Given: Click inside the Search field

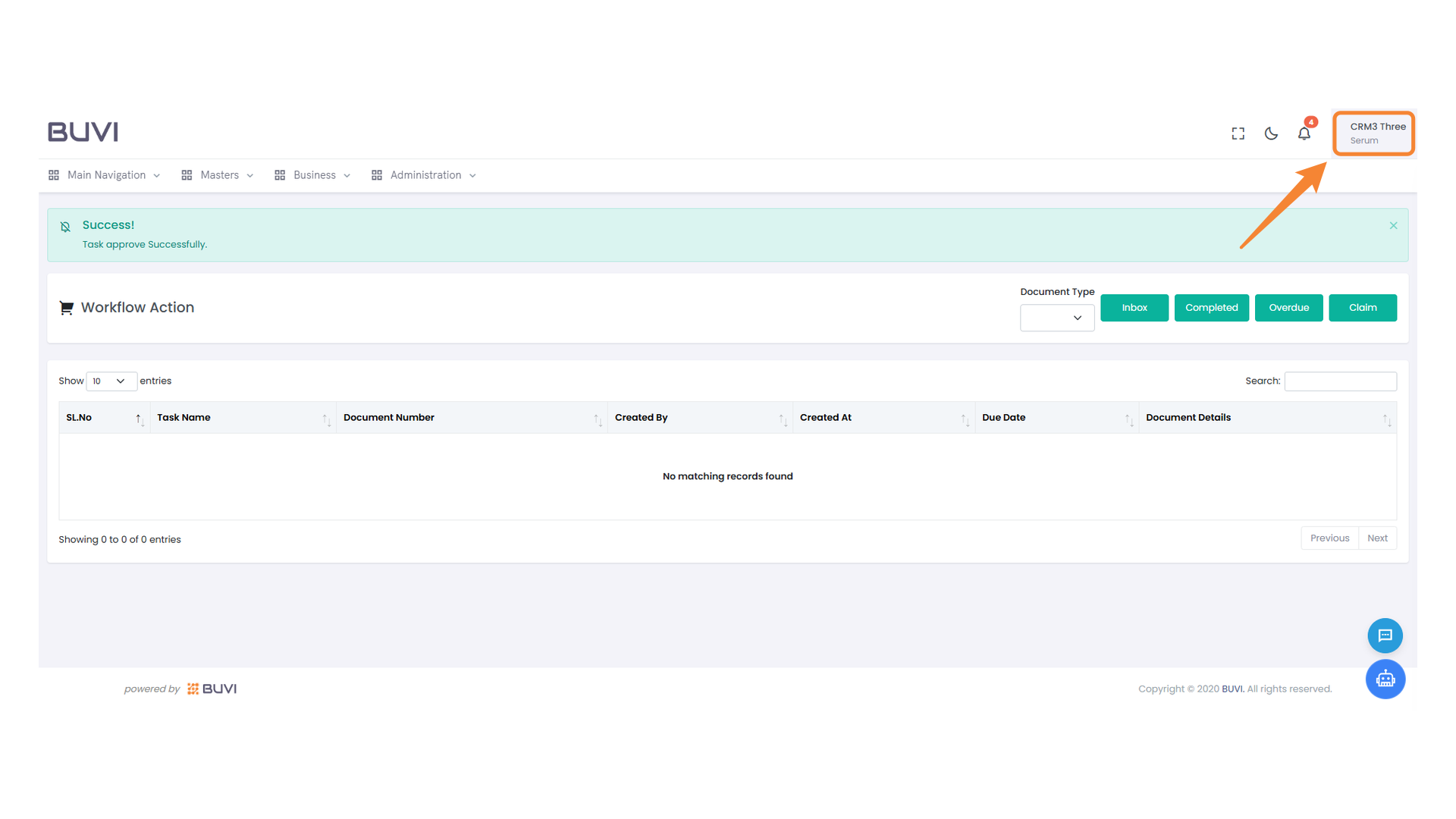Looking at the screenshot, I should click(1339, 381).
